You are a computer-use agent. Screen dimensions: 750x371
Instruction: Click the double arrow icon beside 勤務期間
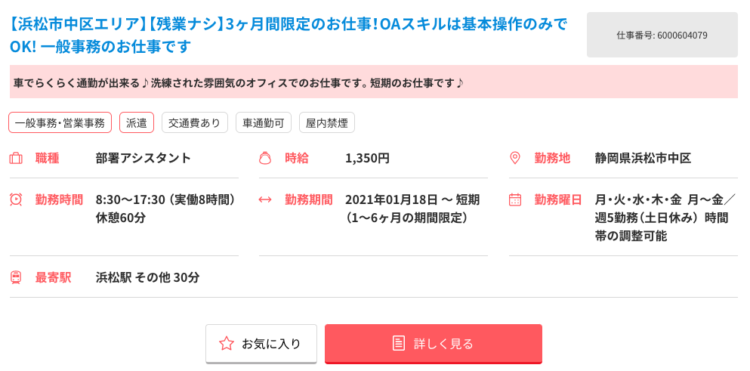coord(265,199)
